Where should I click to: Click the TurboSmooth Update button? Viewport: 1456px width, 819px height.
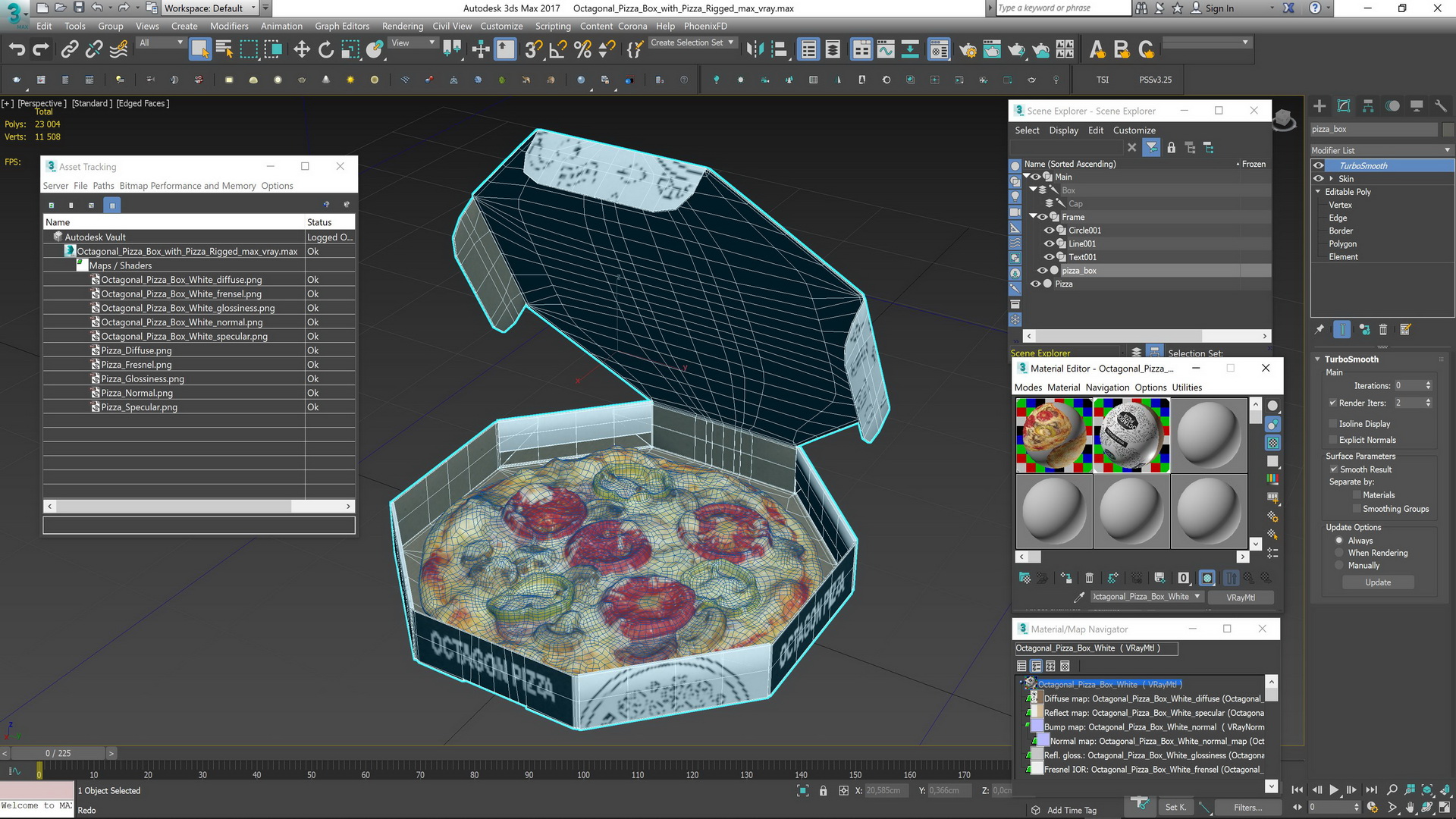click(1378, 582)
